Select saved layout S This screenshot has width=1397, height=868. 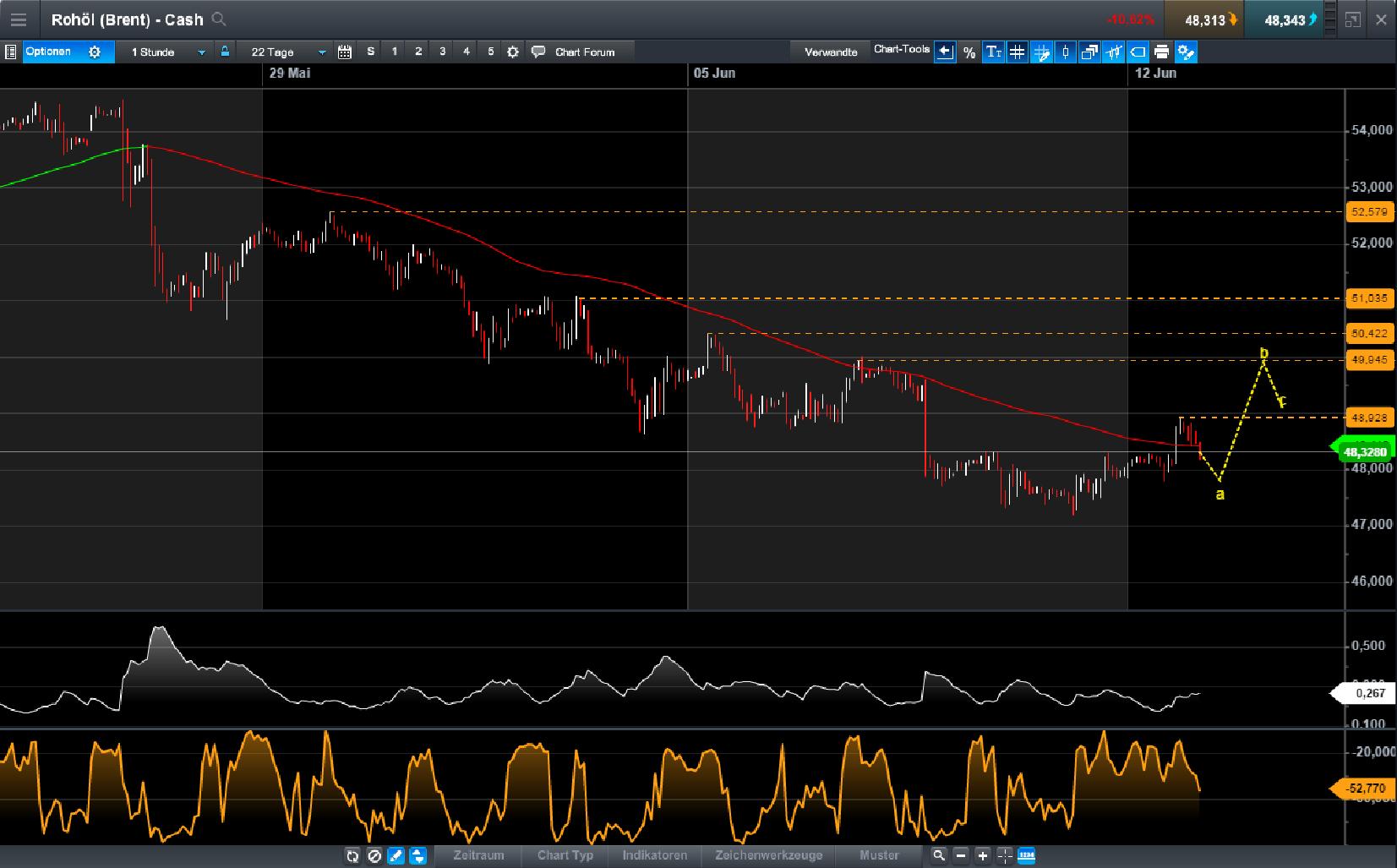[x=370, y=52]
